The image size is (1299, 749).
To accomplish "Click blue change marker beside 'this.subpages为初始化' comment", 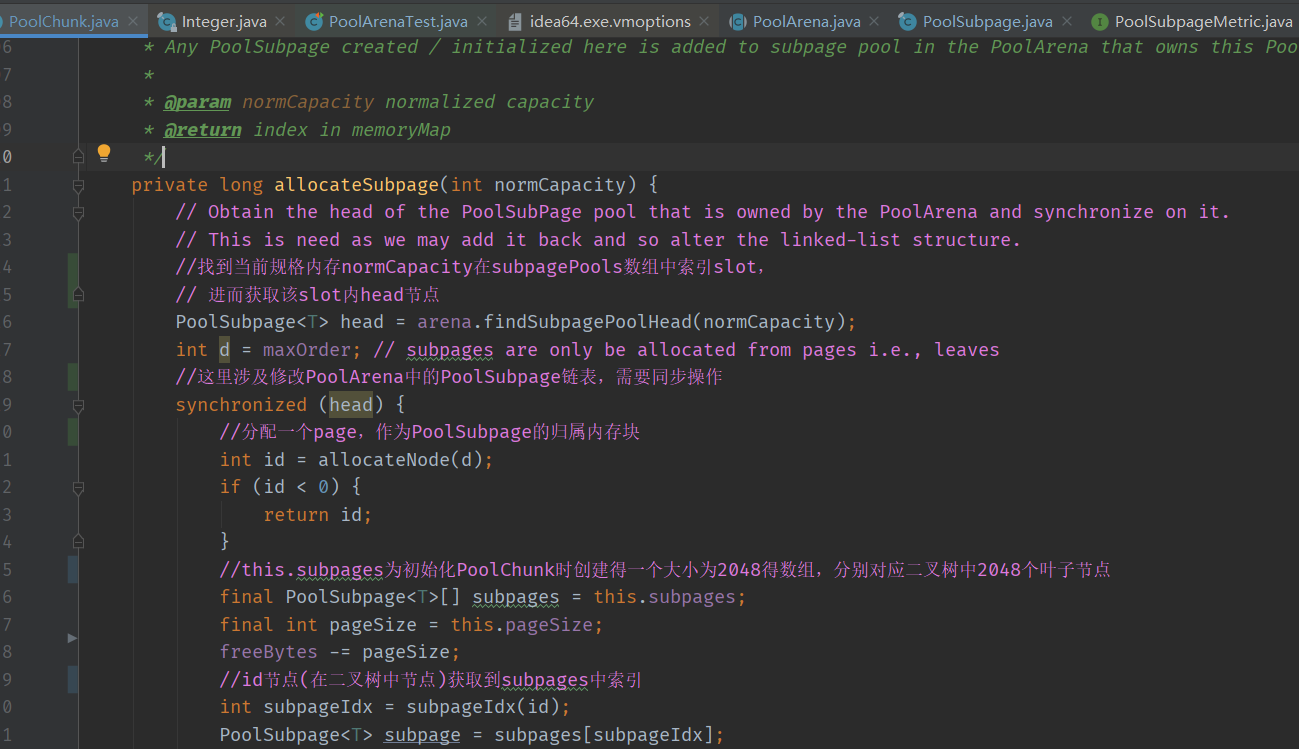I will point(73,570).
